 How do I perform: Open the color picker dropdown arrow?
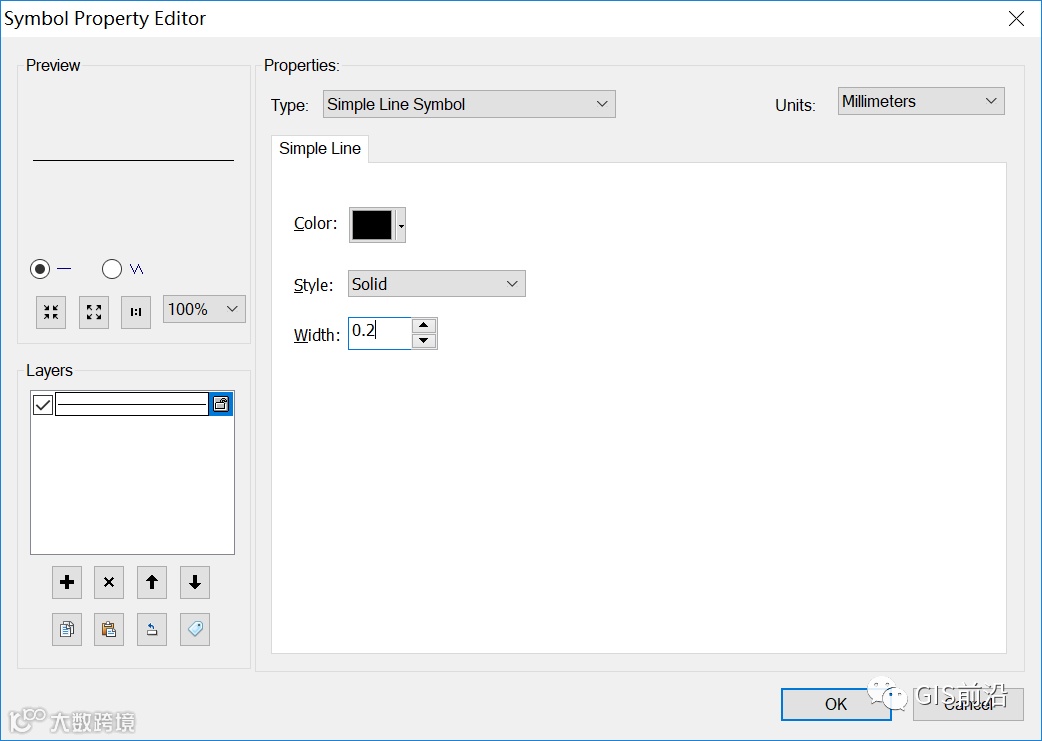(401, 225)
